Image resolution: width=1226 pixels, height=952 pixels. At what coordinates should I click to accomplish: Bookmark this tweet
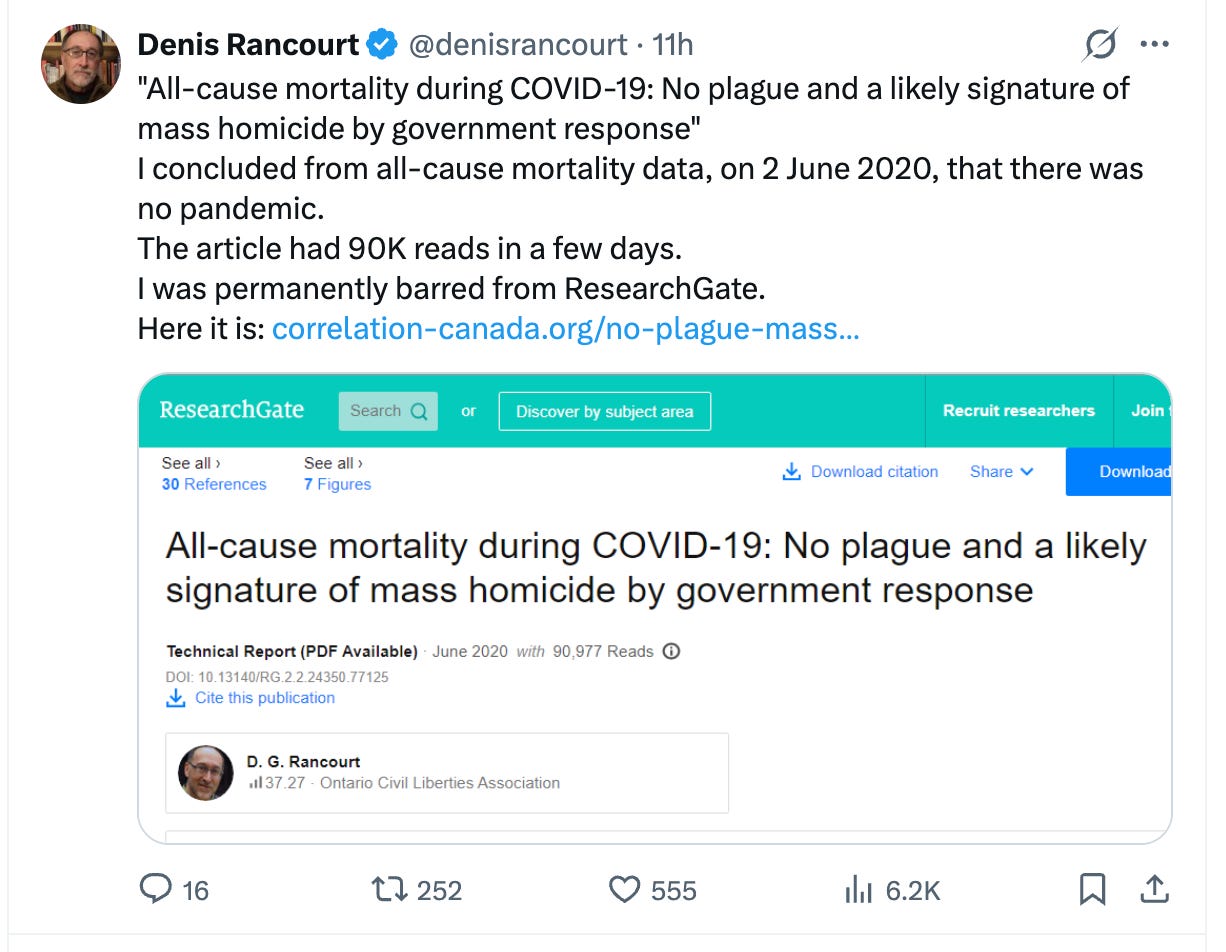[x=1092, y=889]
